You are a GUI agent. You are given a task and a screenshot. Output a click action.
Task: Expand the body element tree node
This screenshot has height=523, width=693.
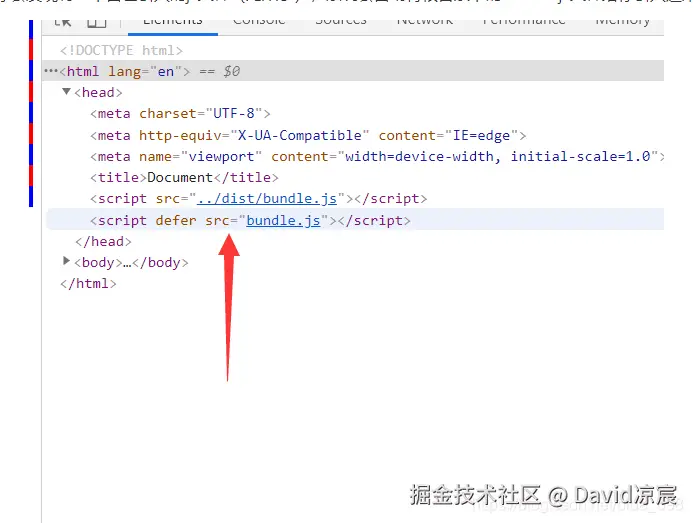pos(66,261)
